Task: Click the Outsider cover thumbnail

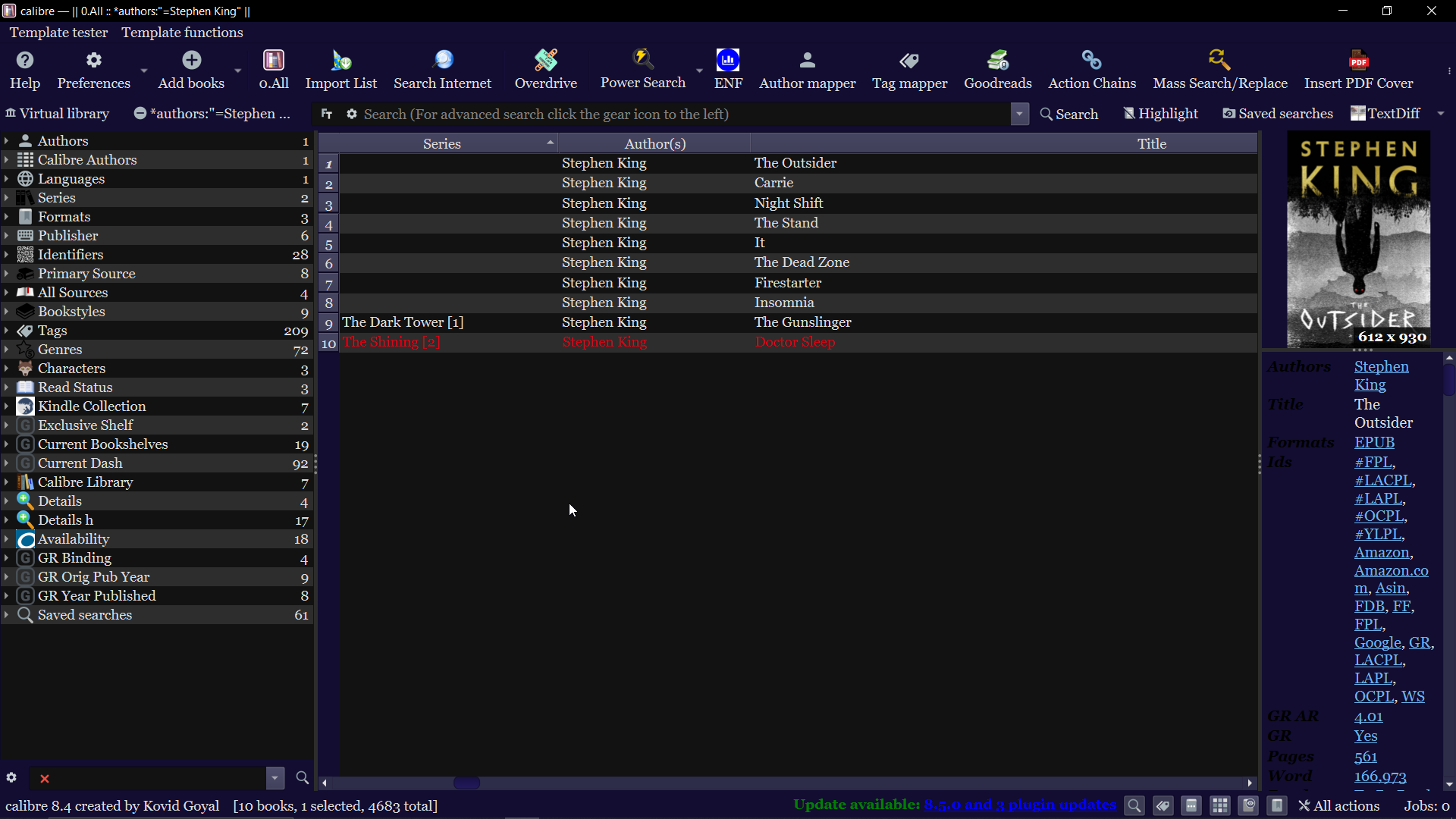Action: pos(1358,239)
